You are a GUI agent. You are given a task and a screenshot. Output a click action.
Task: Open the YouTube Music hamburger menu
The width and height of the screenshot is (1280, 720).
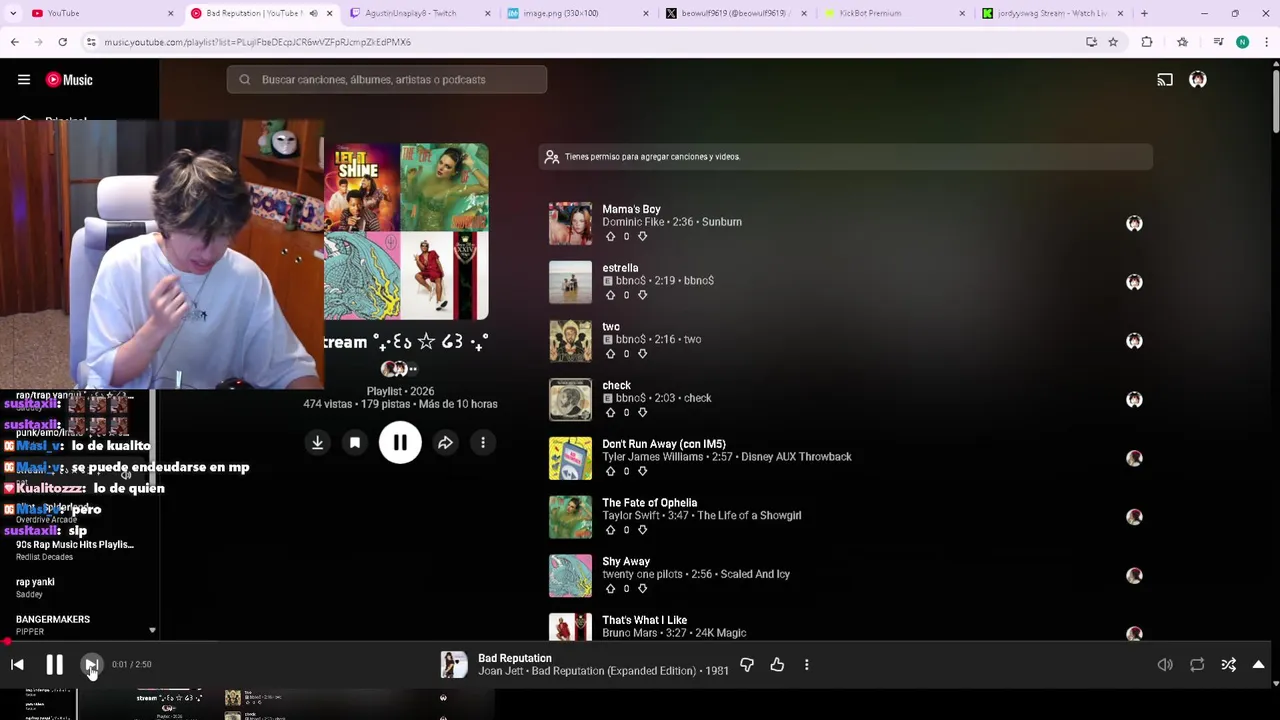[x=24, y=80]
